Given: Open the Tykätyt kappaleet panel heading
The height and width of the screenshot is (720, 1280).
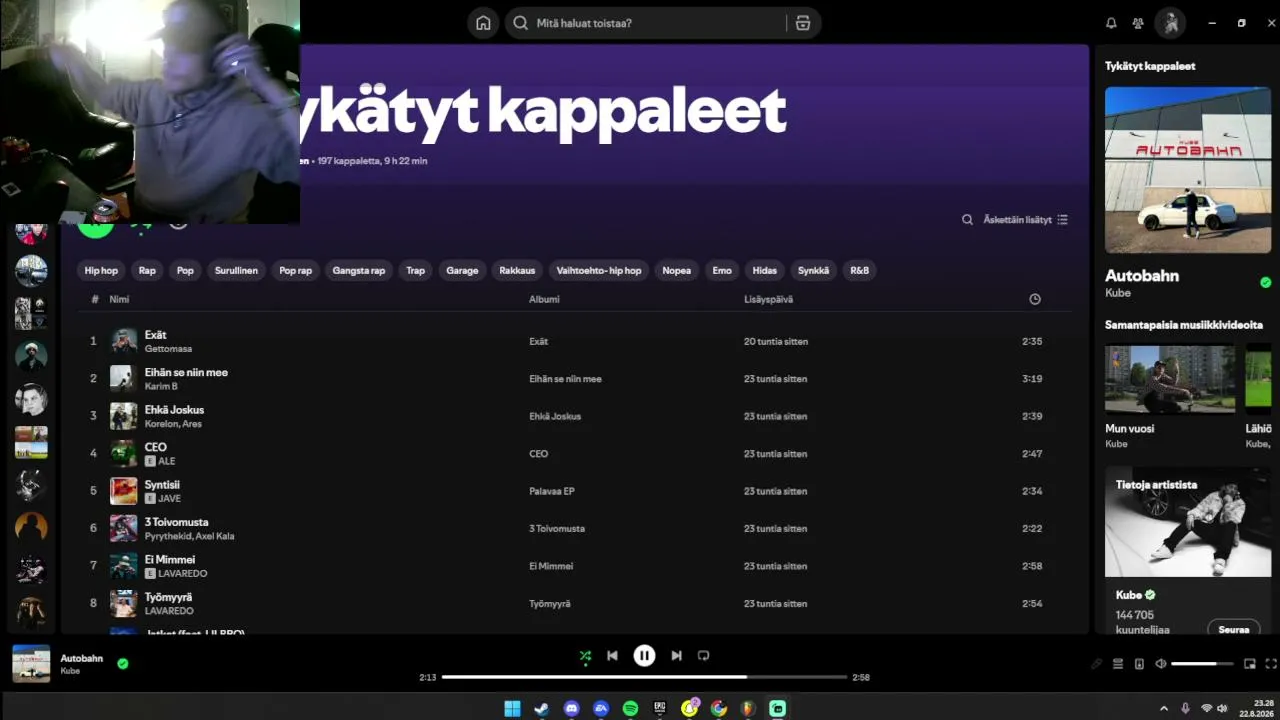Looking at the screenshot, I should coord(1150,66).
